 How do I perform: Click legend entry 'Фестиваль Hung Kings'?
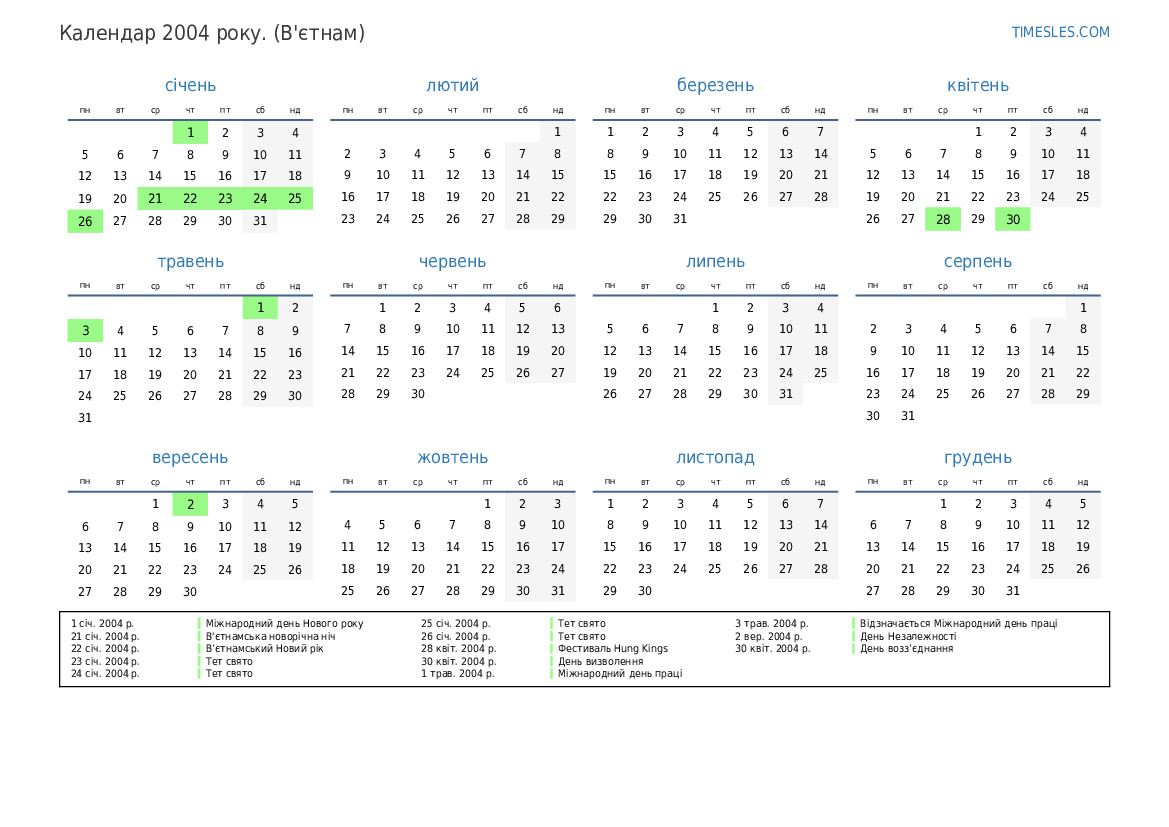coord(613,649)
